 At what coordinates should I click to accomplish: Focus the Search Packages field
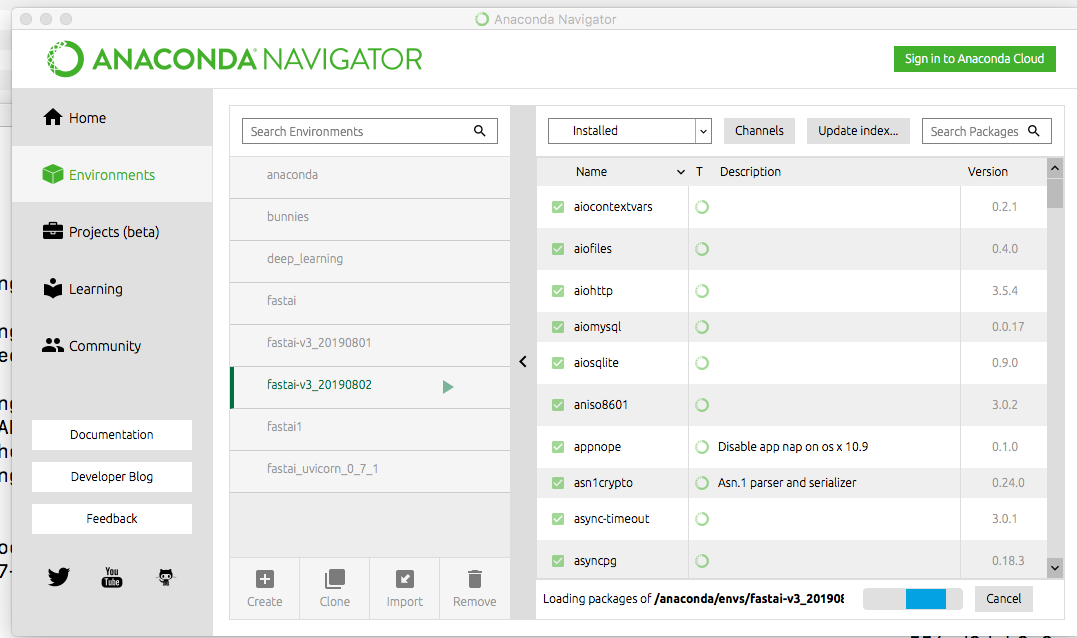(986, 130)
